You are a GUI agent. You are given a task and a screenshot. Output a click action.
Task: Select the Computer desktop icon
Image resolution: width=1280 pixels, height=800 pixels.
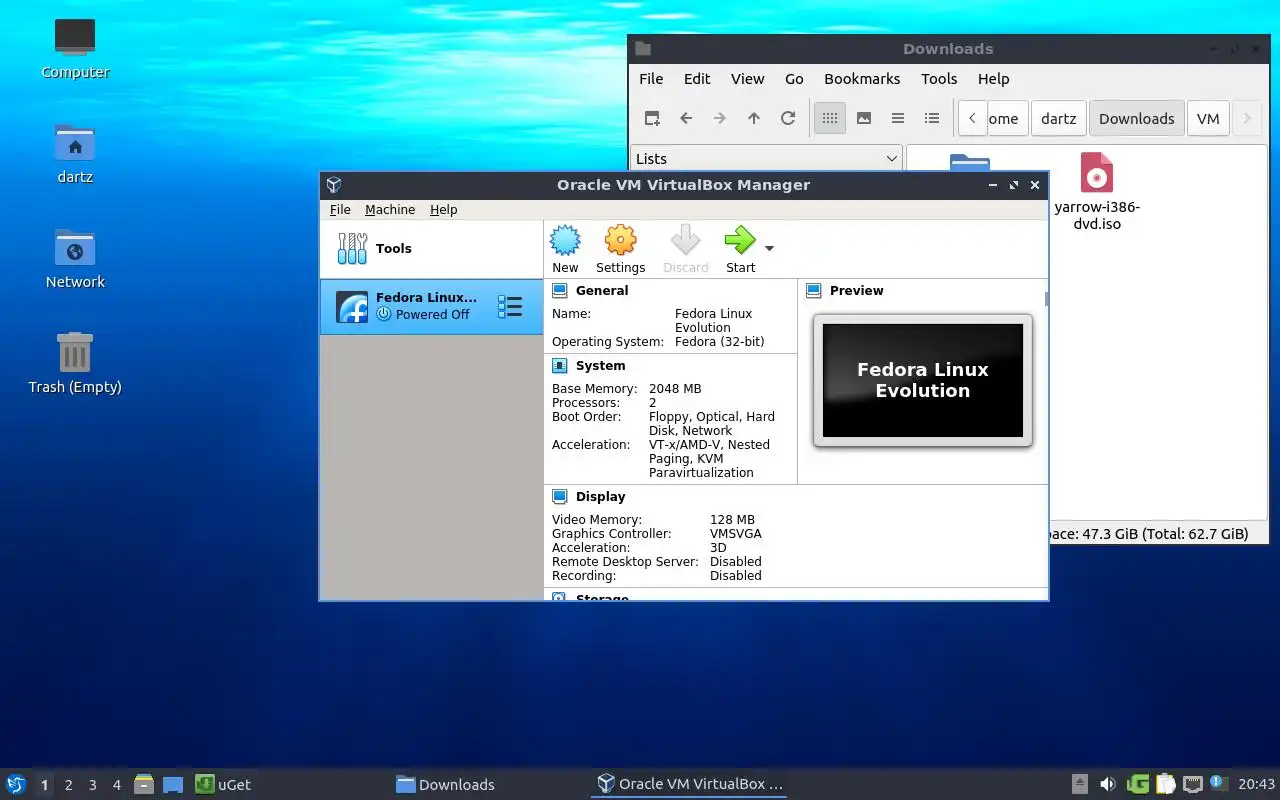coord(75,49)
